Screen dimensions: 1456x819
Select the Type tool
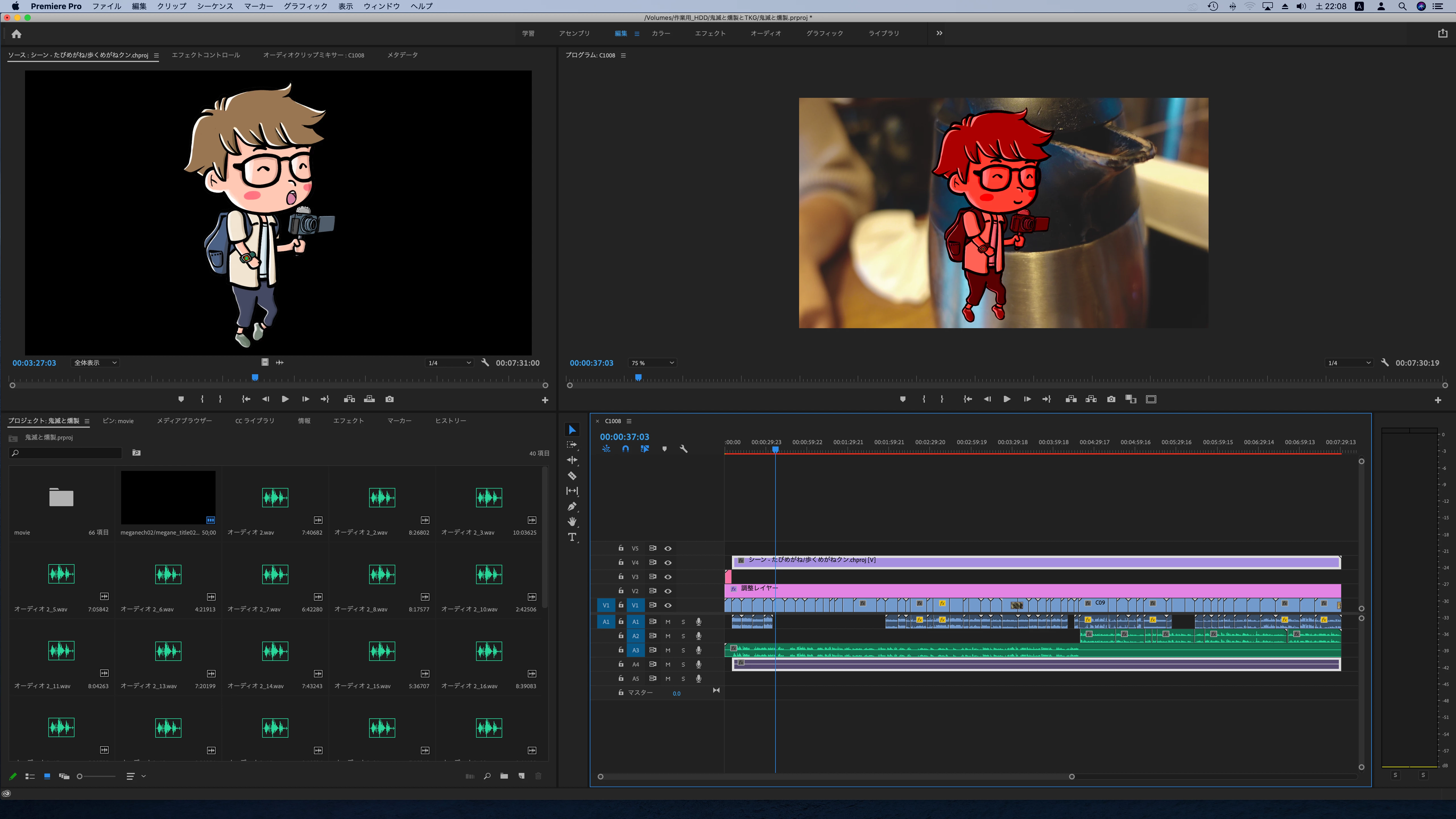click(572, 537)
